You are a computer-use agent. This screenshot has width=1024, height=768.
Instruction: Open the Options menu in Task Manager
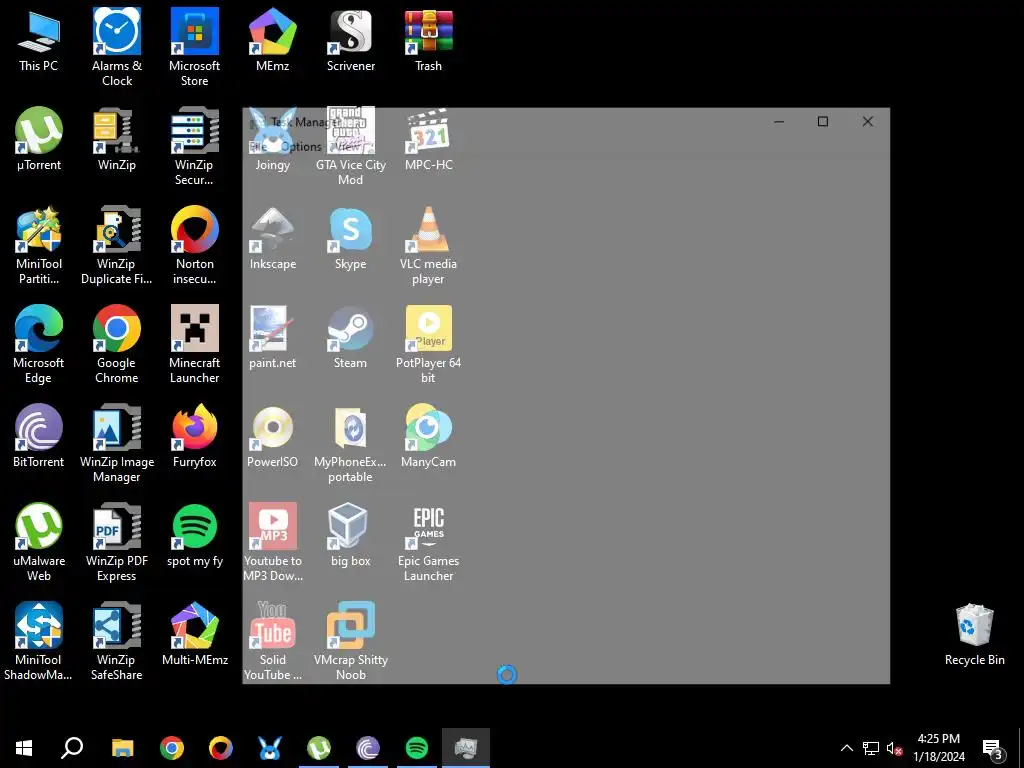tap(301, 146)
